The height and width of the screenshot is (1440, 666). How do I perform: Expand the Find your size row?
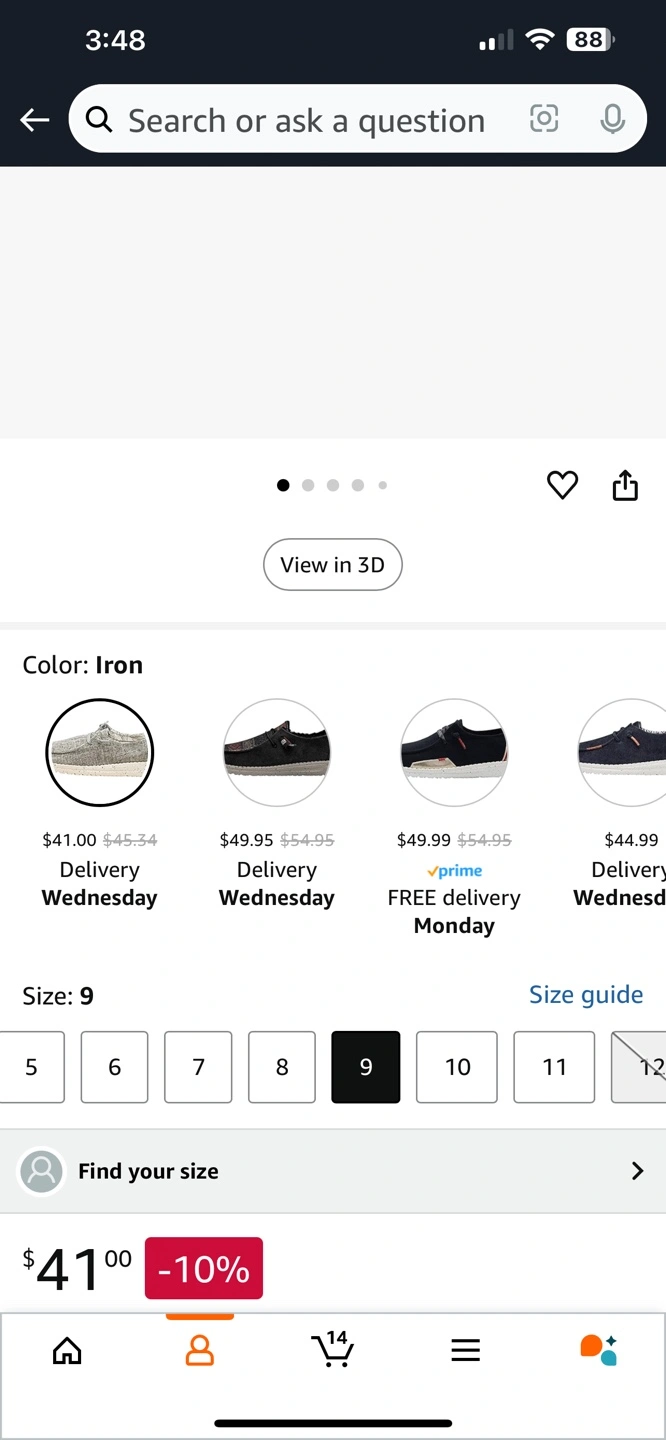pyautogui.click(x=333, y=1171)
